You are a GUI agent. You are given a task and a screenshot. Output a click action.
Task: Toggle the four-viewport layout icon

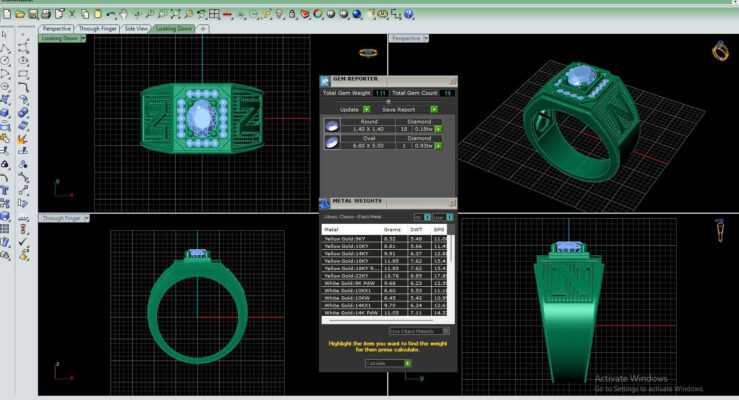[214, 14]
